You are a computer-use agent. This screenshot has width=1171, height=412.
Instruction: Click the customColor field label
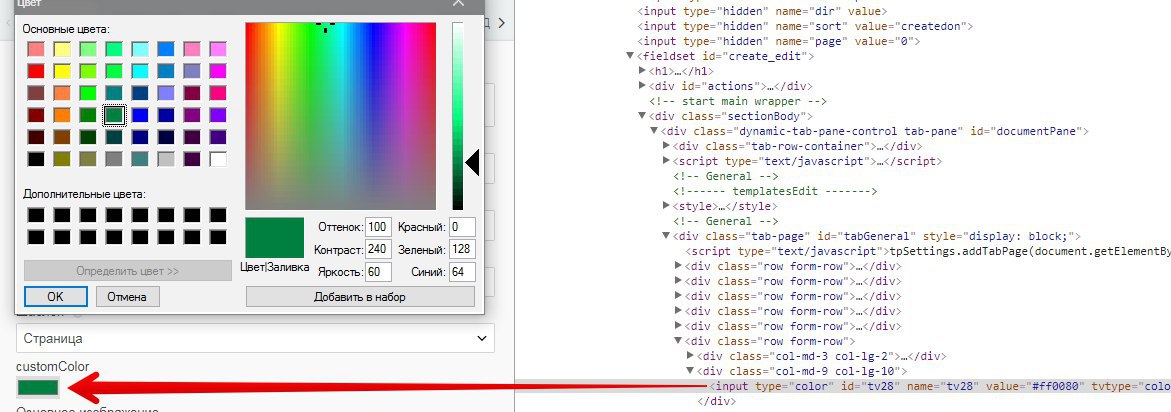click(53, 366)
